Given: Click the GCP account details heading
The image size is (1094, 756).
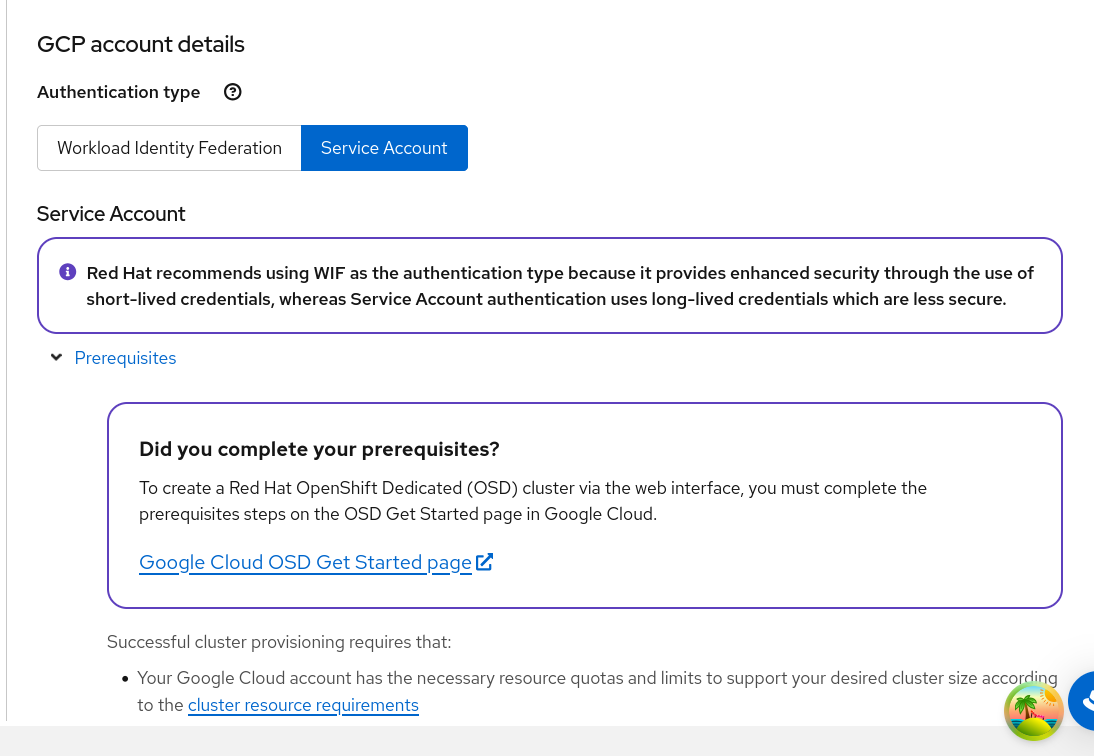Looking at the screenshot, I should [141, 44].
